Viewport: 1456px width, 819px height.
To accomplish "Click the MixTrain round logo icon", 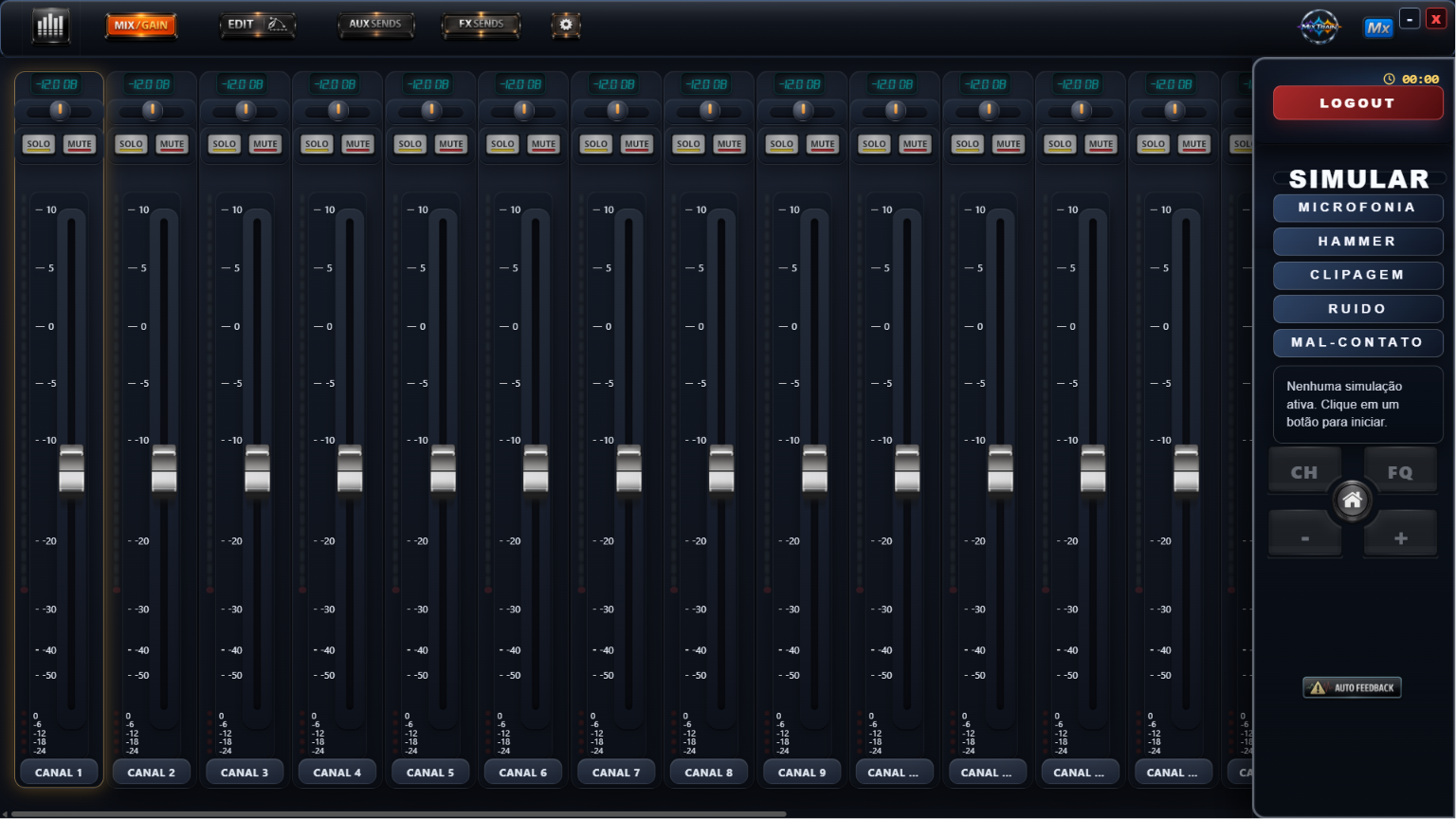I will [x=1319, y=27].
